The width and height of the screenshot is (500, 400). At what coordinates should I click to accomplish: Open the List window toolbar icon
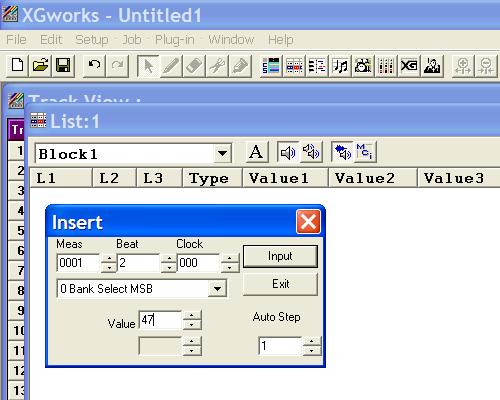pos(294,65)
